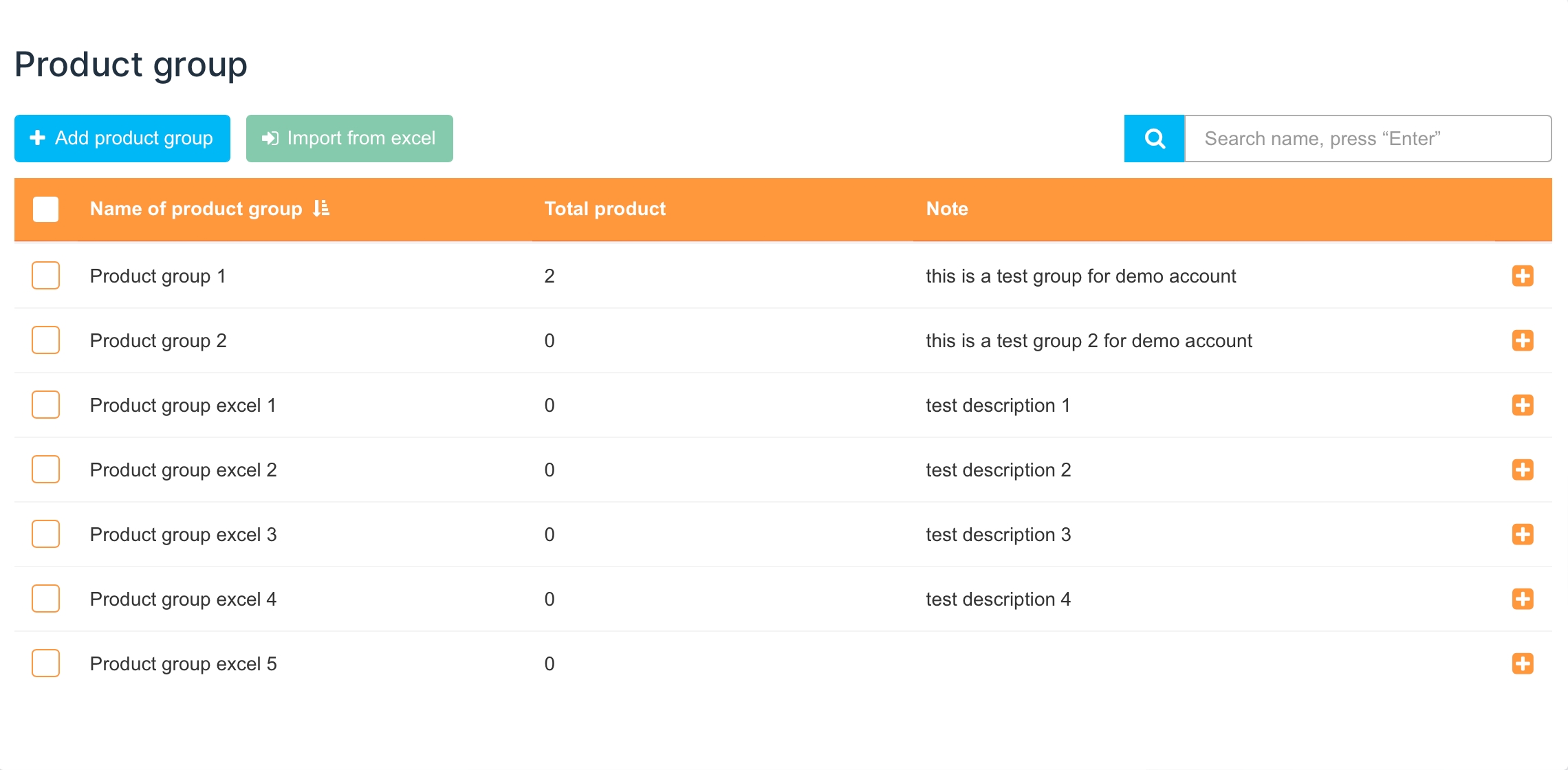Expand the Product group excel 5 row
The height and width of the screenshot is (770, 1568).
1522,663
